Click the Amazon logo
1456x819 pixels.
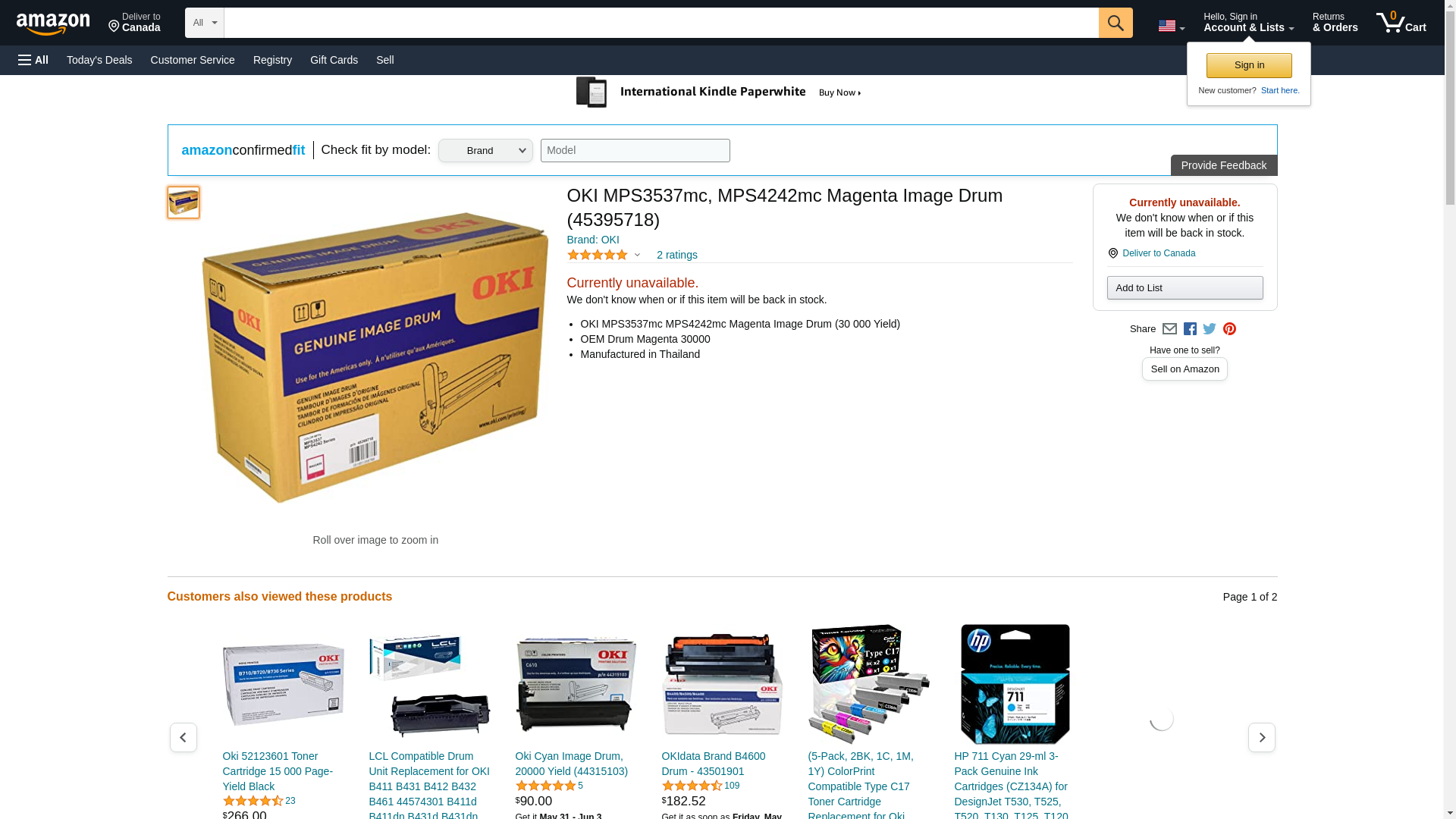click(53, 24)
